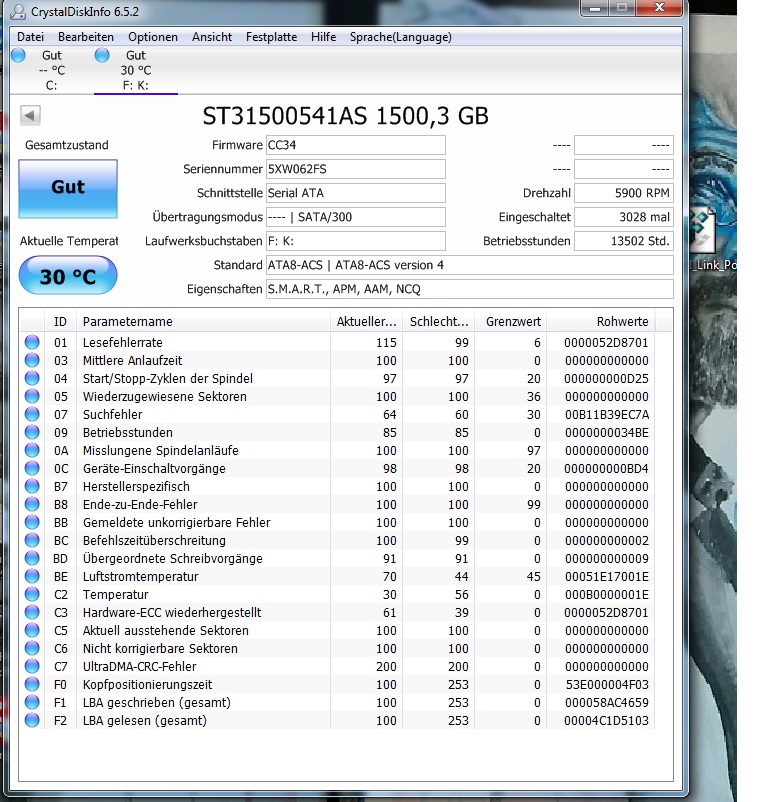Click the status orb for row C2 Temperatur
Image resolution: width=768 pixels, height=802 pixels.
tap(32, 594)
